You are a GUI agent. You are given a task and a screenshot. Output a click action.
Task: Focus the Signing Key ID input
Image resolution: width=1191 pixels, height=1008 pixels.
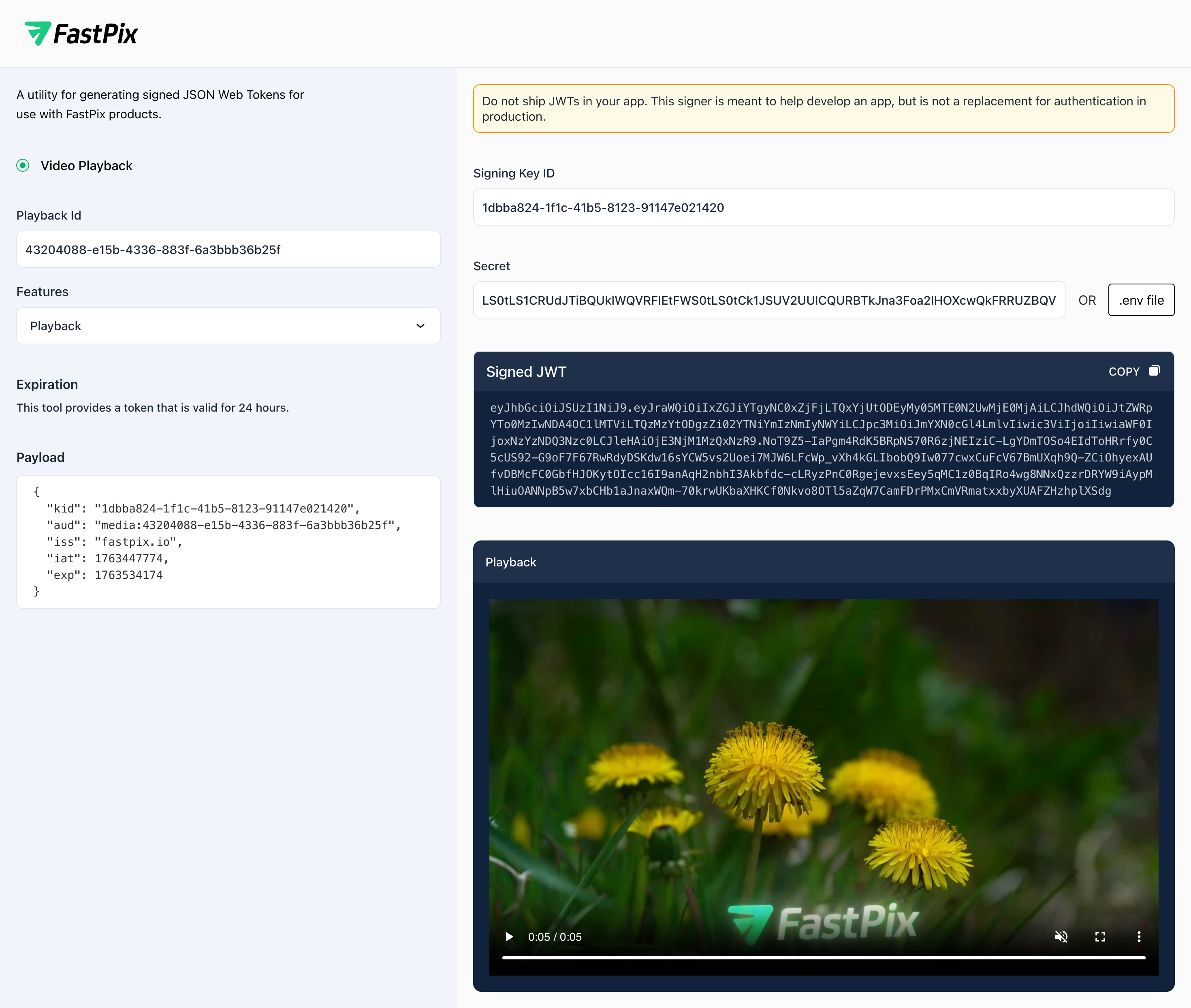pyautogui.click(x=823, y=207)
